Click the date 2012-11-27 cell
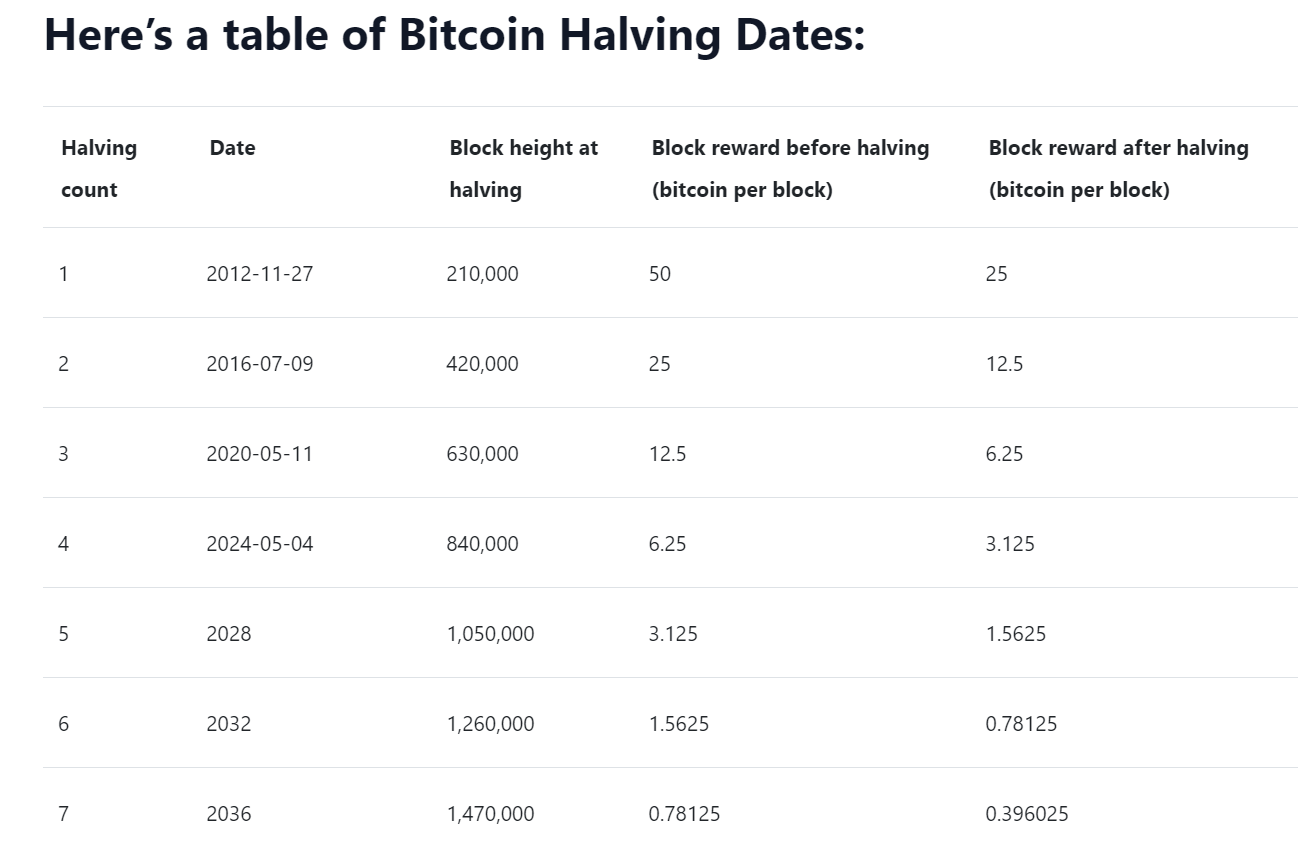 click(259, 273)
